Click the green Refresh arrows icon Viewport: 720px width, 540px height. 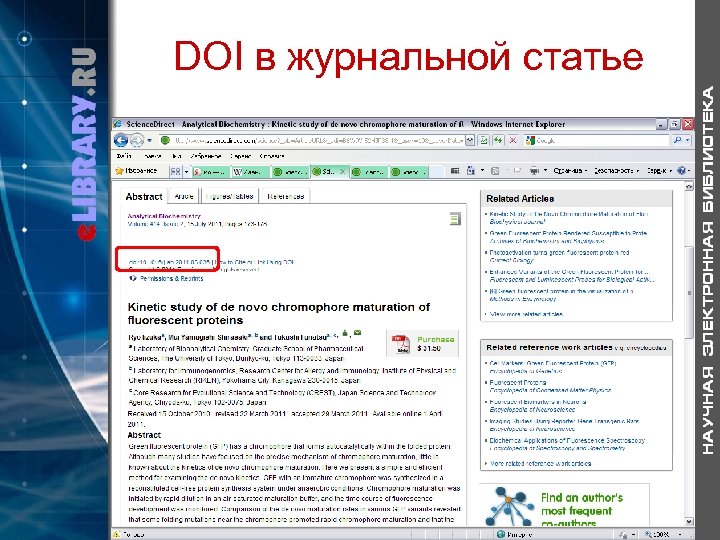pos(498,141)
